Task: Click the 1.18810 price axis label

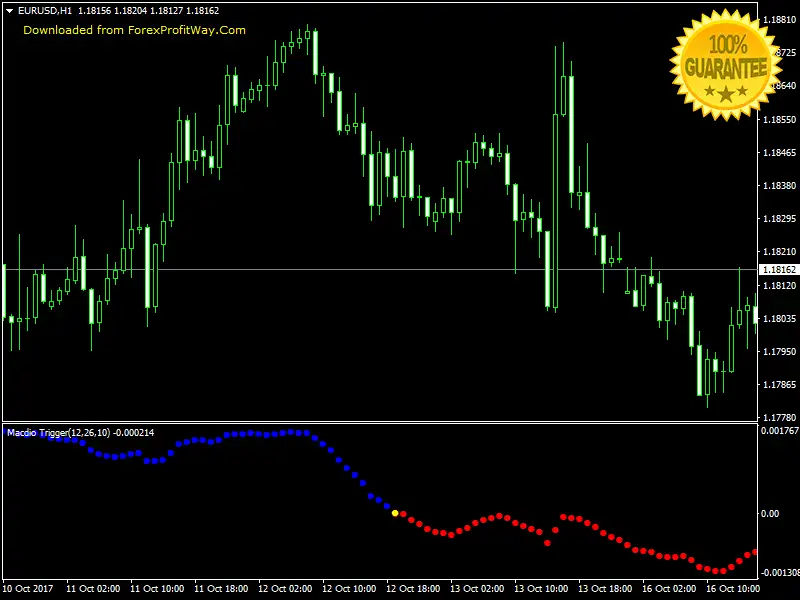Action: 779,20
